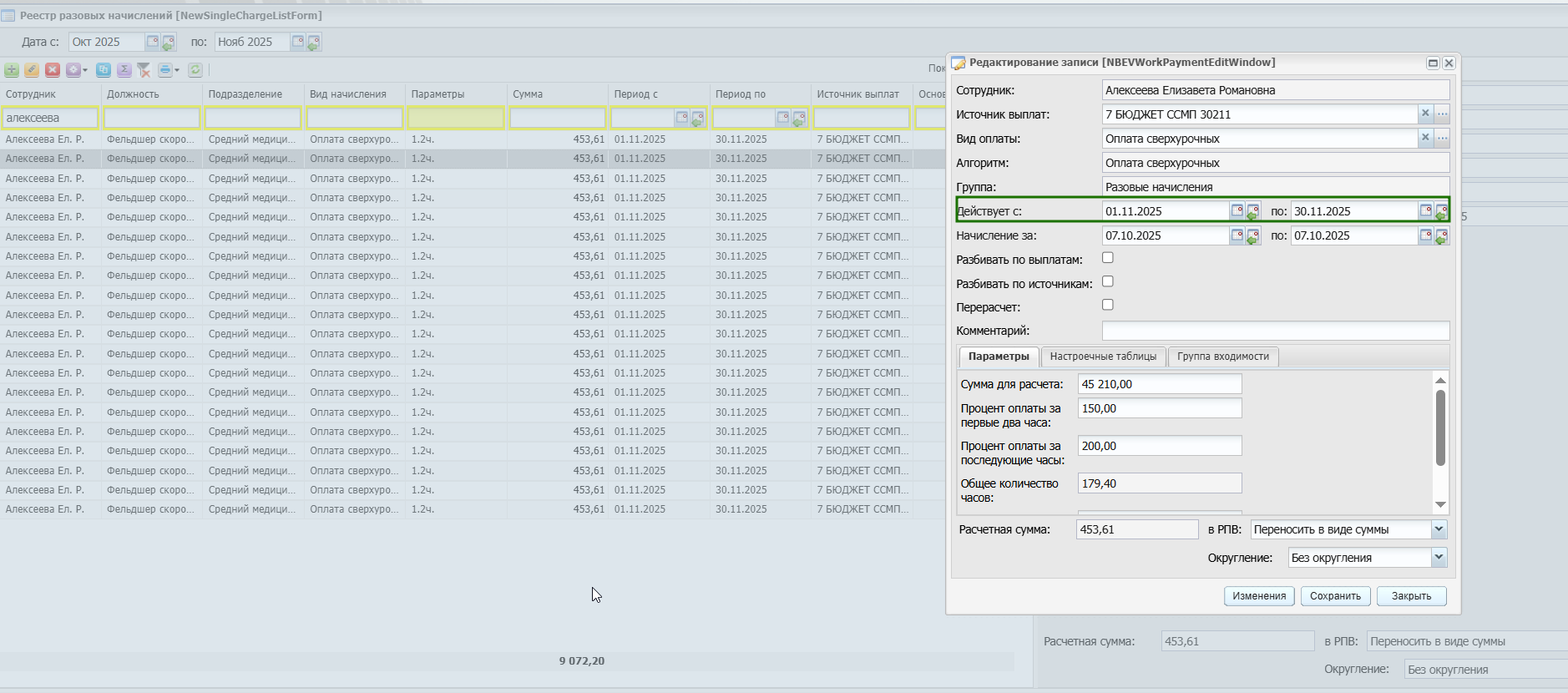Click the 'Расчетная сумма' field in dialog

click(x=1137, y=529)
